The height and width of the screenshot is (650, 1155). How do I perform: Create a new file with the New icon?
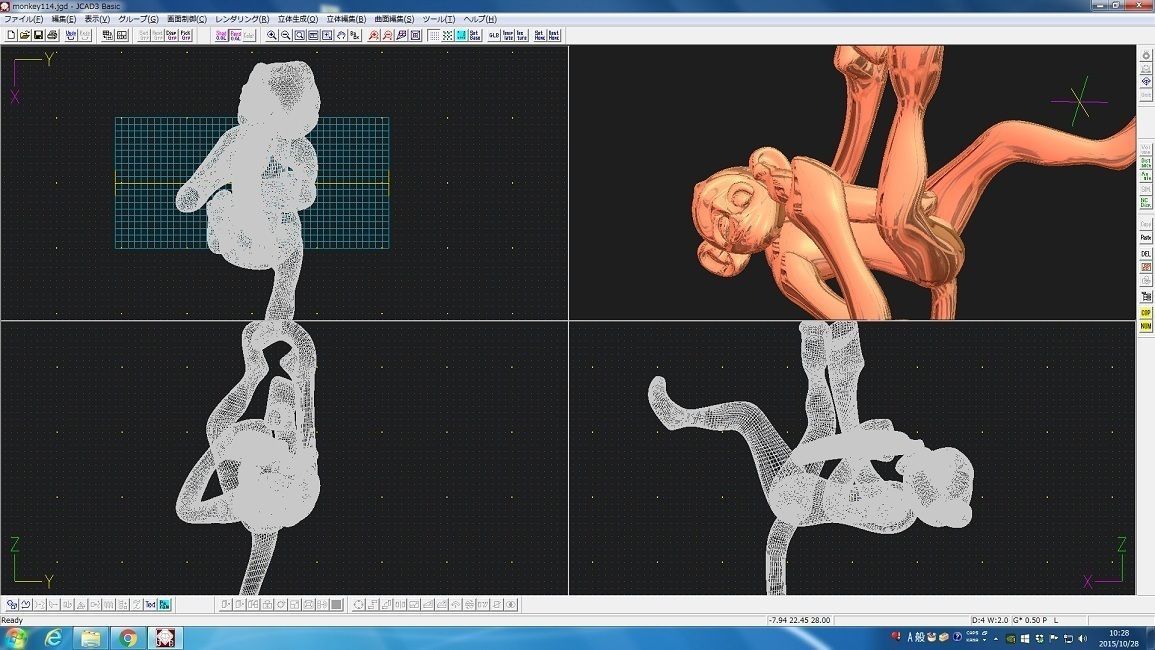[11, 35]
